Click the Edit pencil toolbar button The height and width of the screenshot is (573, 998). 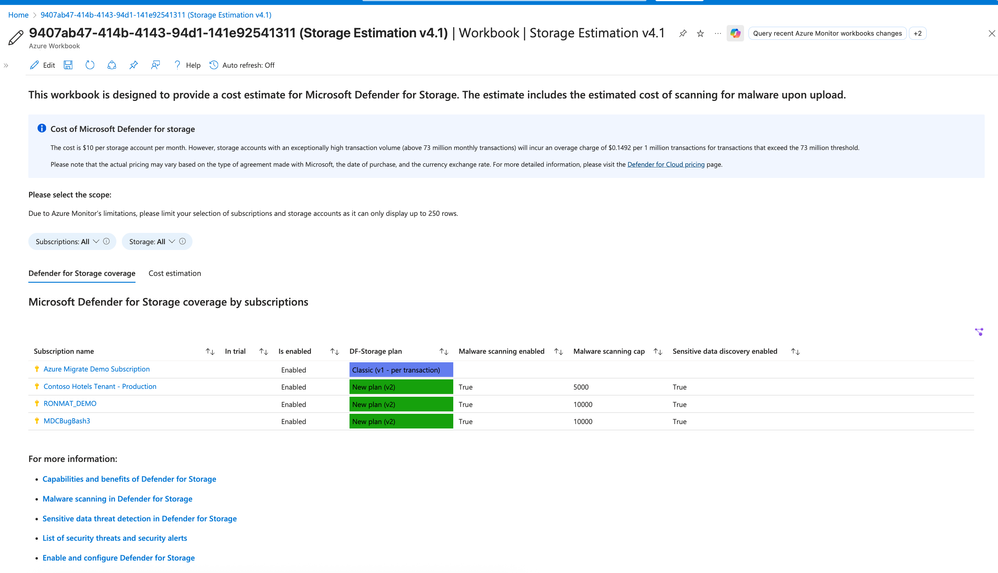[42, 65]
